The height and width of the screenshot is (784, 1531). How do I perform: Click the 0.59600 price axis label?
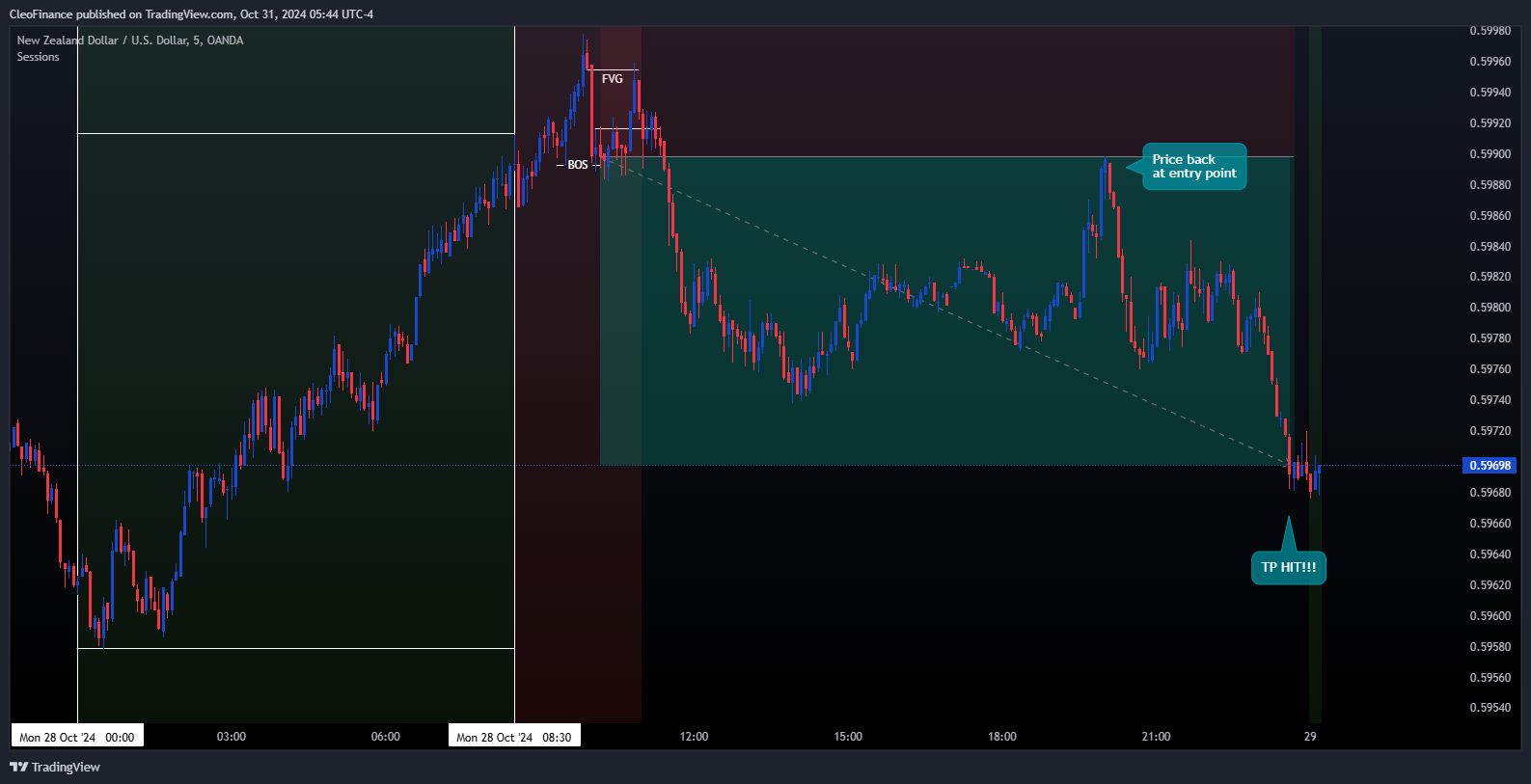point(1490,616)
